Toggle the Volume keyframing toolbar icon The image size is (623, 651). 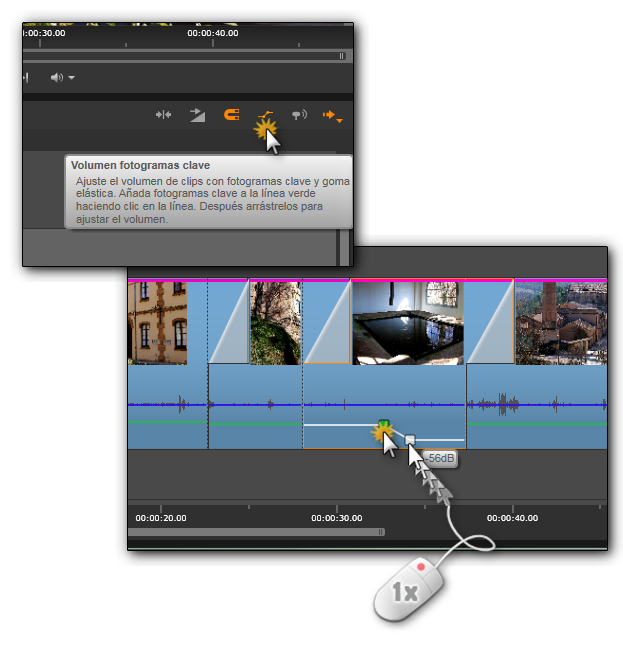click(x=265, y=114)
